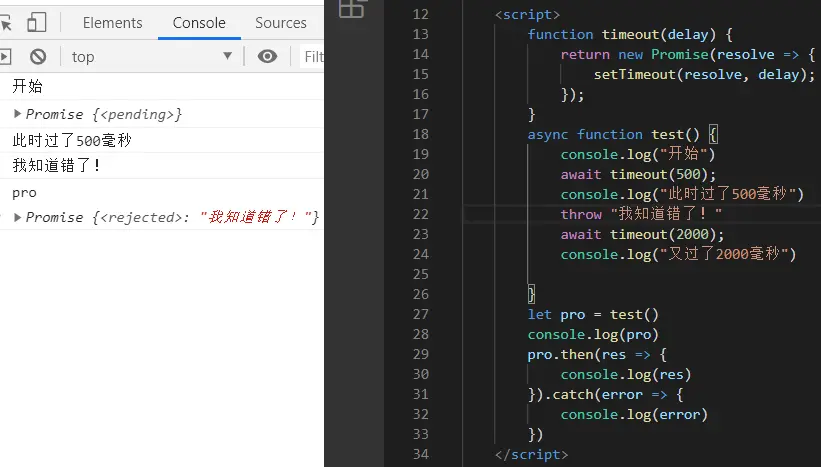
Task: Click the eye live expression icon
Action: click(267, 57)
